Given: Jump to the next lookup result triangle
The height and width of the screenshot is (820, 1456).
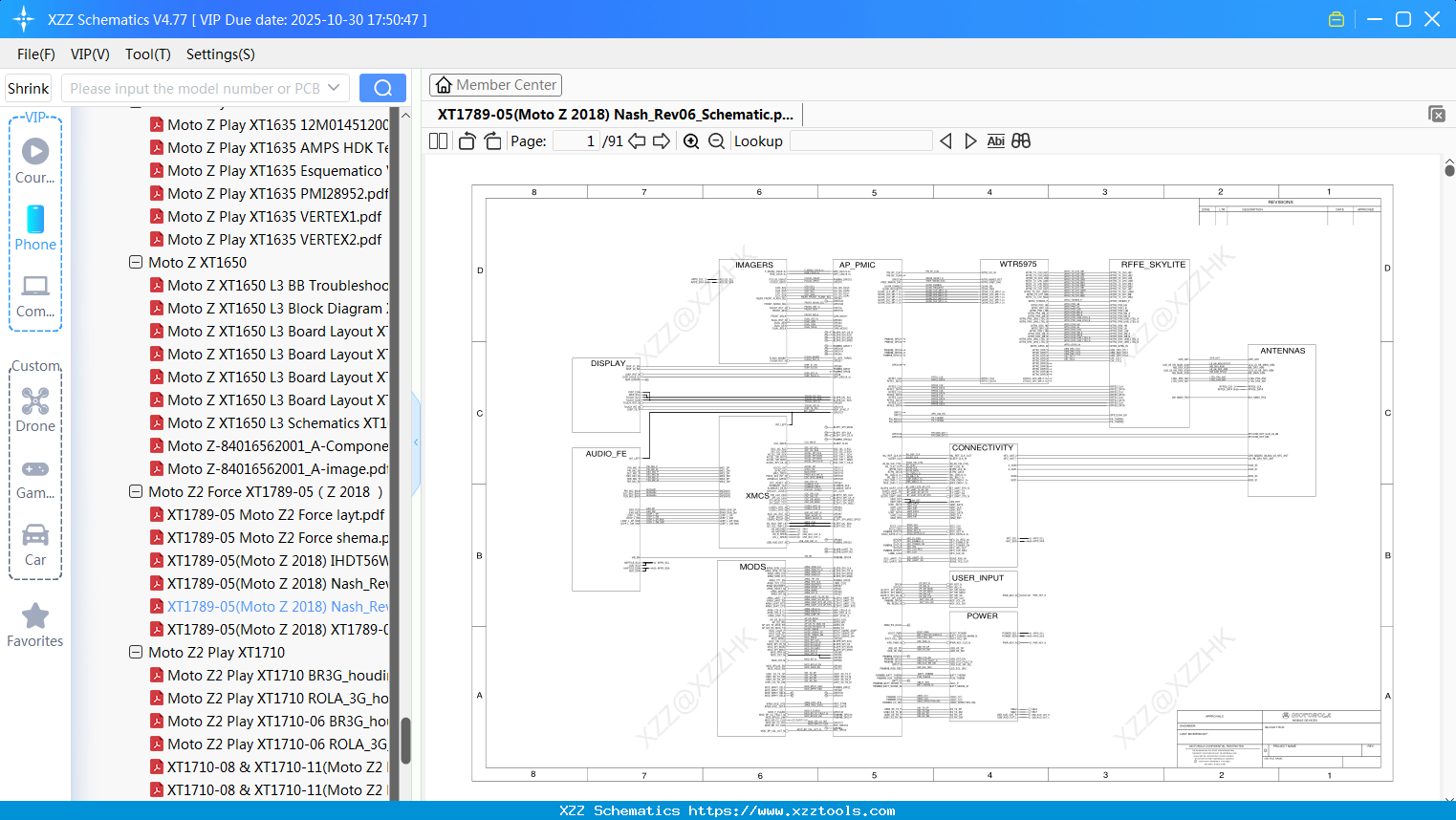Looking at the screenshot, I should coord(970,140).
